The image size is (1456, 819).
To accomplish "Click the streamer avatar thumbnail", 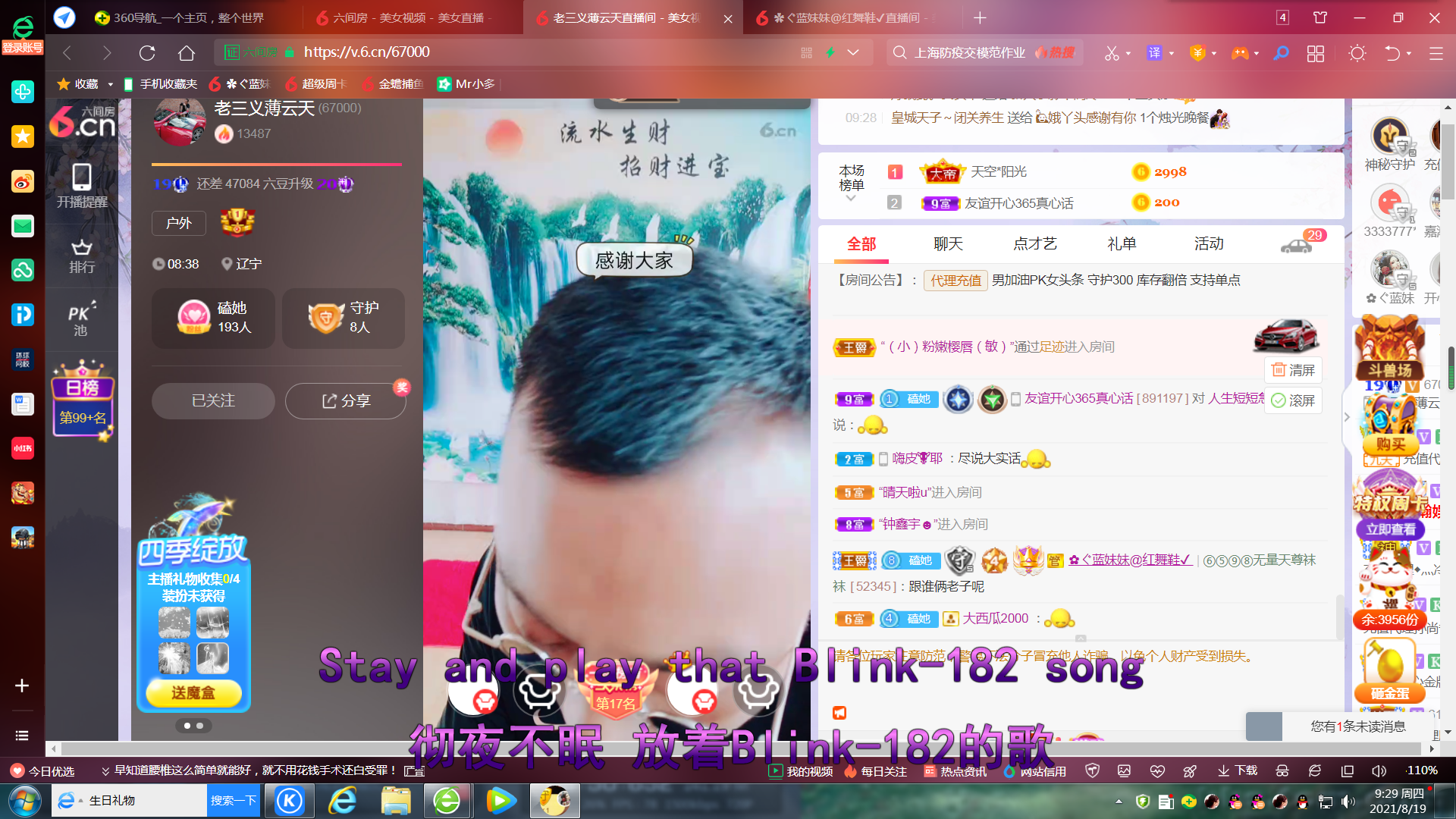I will tap(180, 121).
